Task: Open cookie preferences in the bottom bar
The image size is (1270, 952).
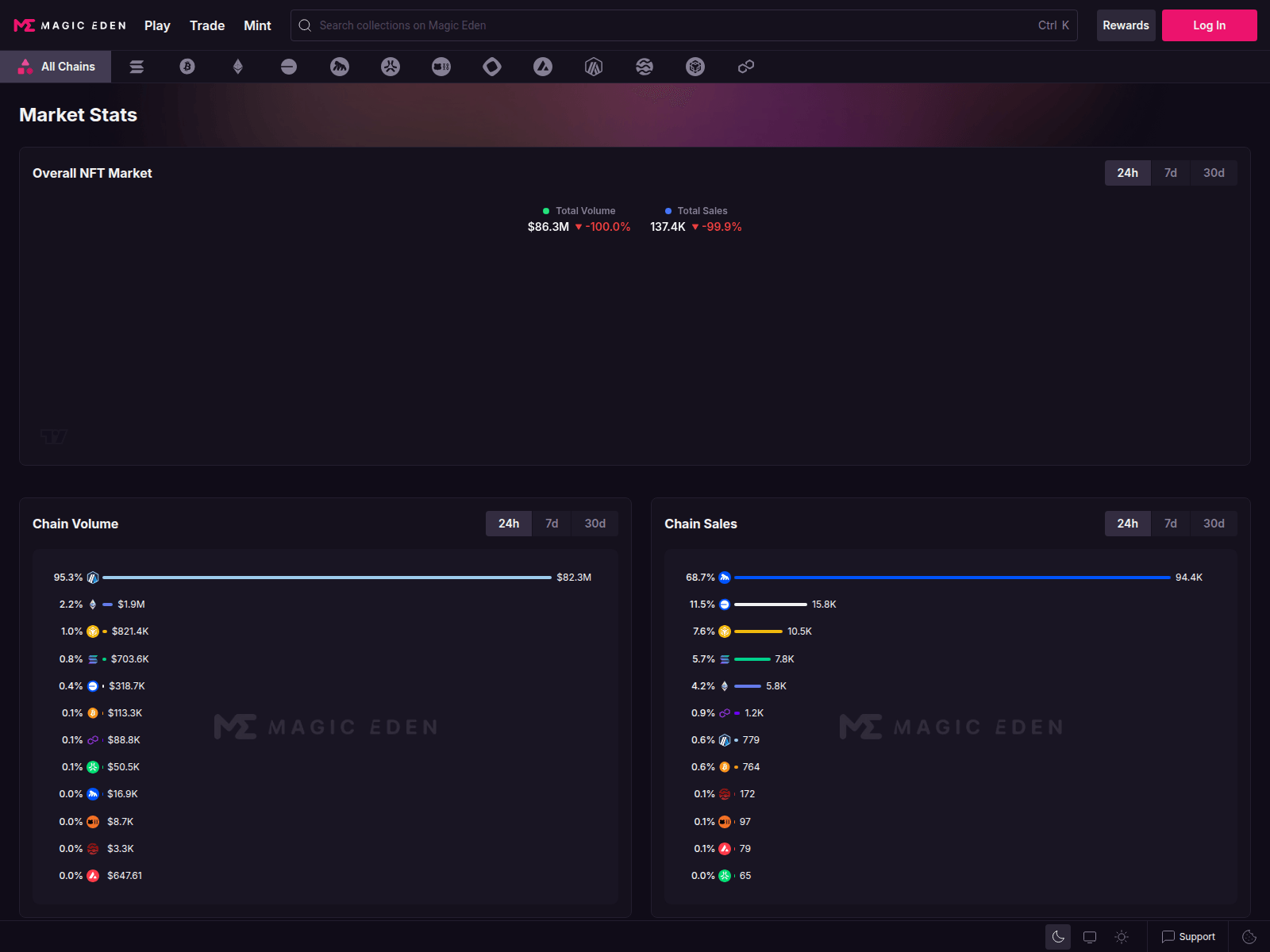Action: (x=1249, y=936)
